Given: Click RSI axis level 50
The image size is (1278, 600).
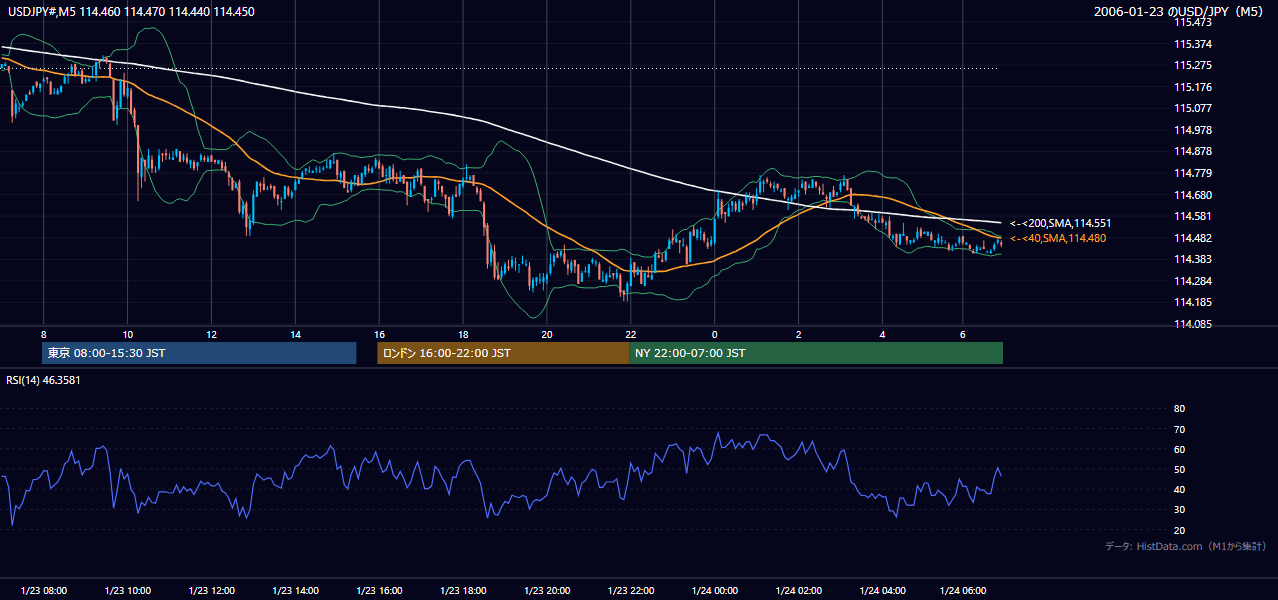Looking at the screenshot, I should point(1179,469).
